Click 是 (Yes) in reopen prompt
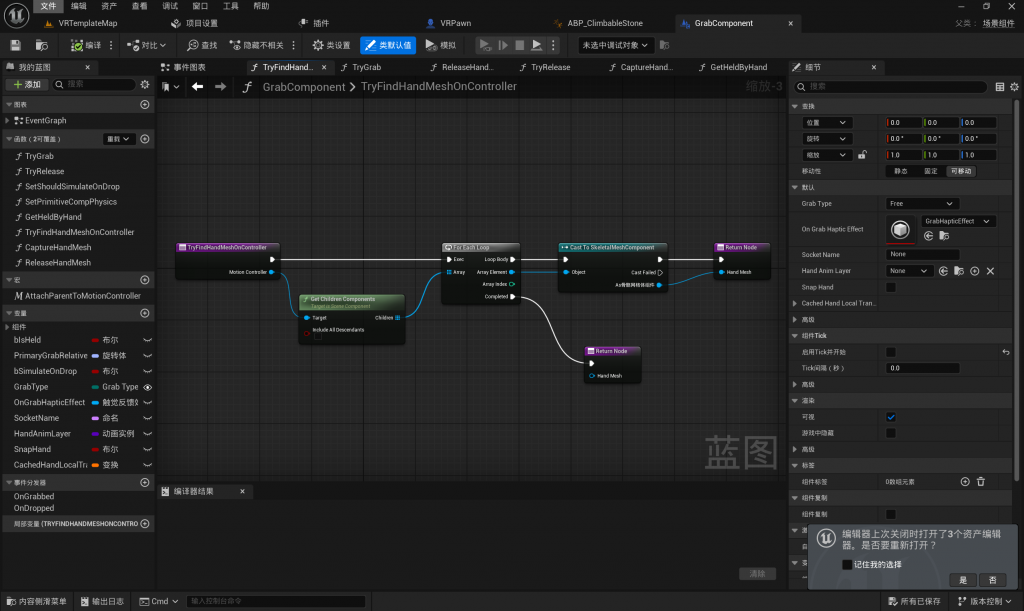The image size is (1024, 611). [963, 580]
